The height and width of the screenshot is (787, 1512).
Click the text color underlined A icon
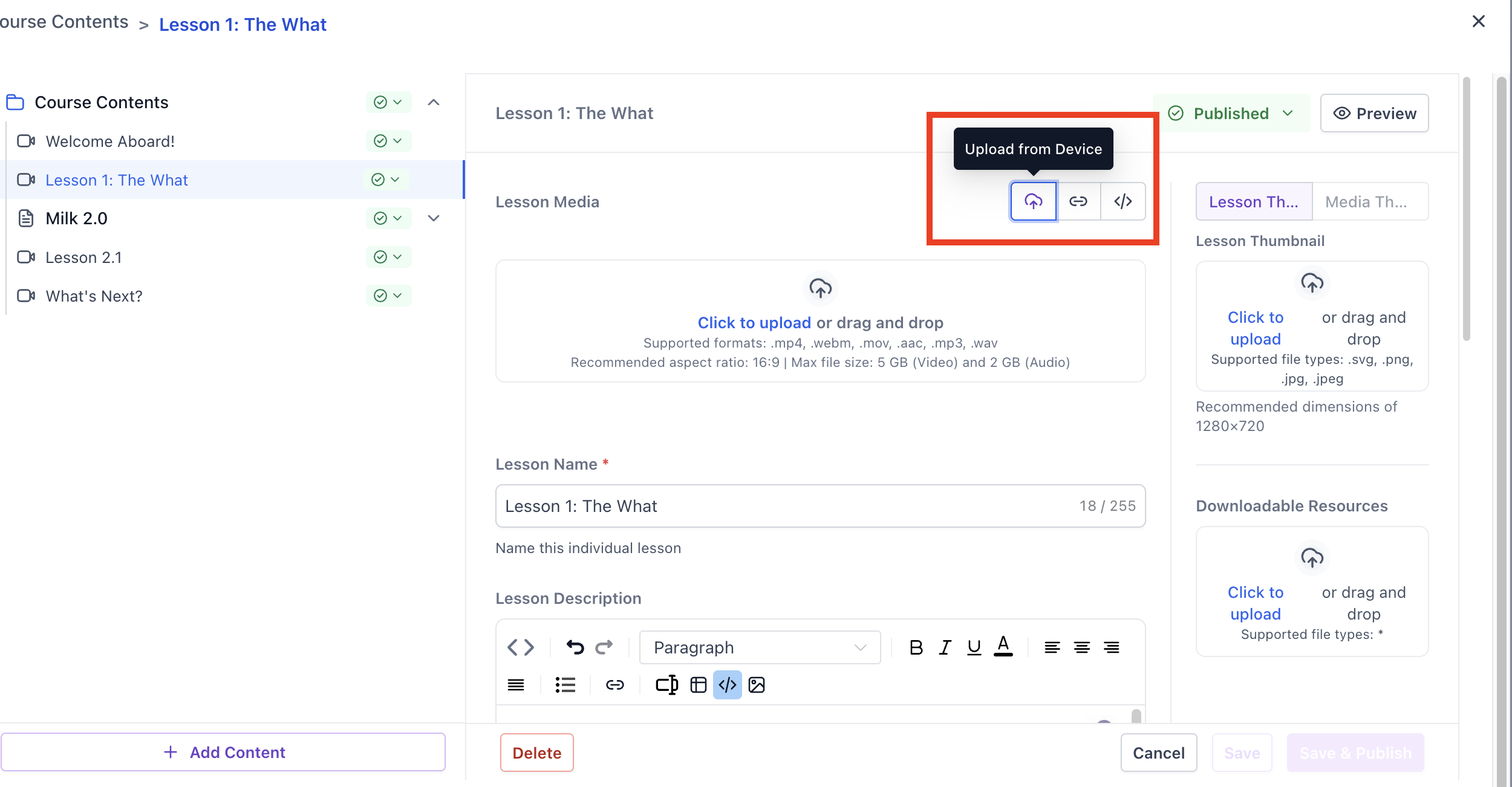pos(1003,646)
